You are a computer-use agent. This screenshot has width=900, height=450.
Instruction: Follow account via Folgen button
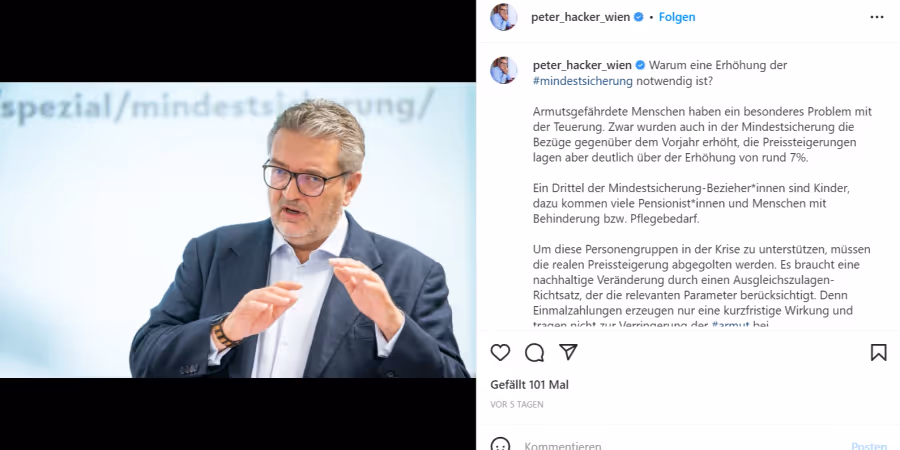point(677,17)
